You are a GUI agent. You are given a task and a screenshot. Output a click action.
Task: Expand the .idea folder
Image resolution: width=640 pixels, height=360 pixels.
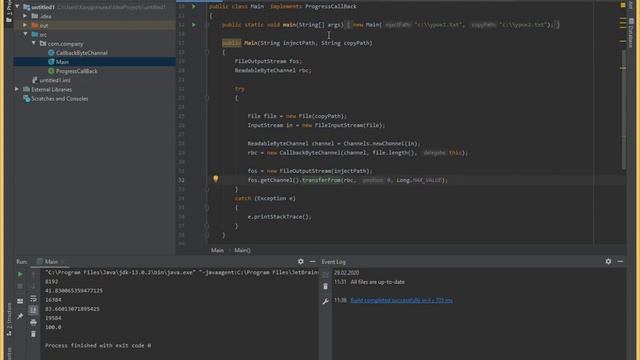[25, 16]
